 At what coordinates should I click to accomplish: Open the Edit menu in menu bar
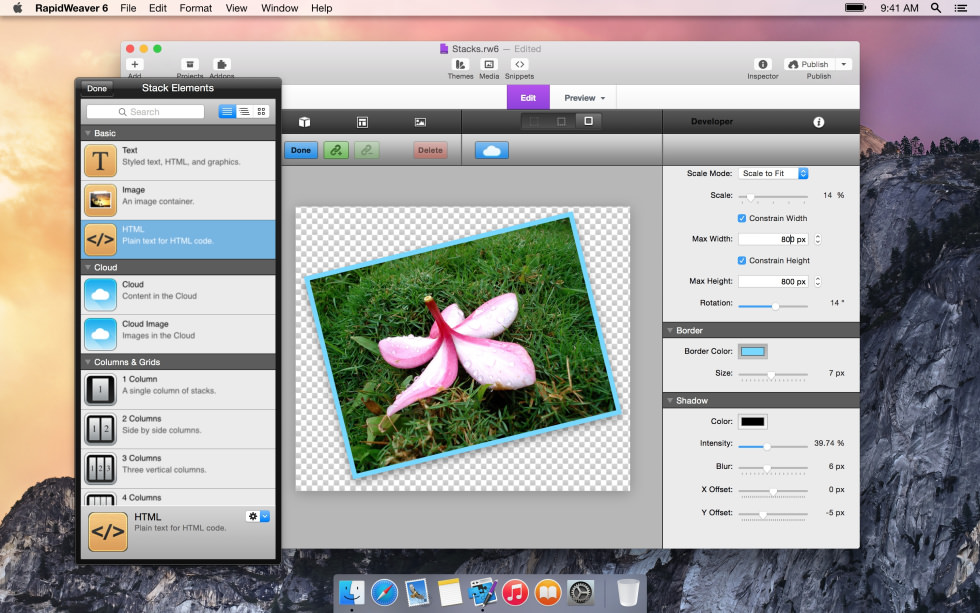(x=158, y=8)
